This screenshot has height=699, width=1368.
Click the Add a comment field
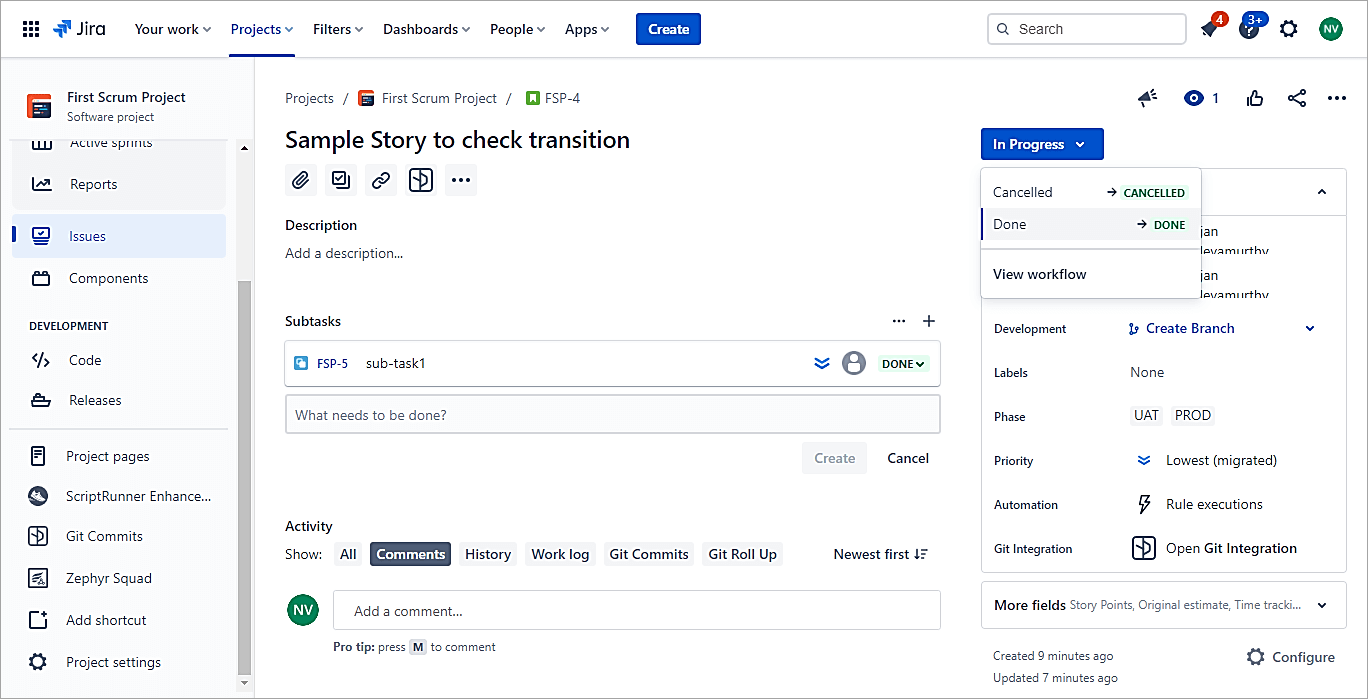[x=636, y=610]
